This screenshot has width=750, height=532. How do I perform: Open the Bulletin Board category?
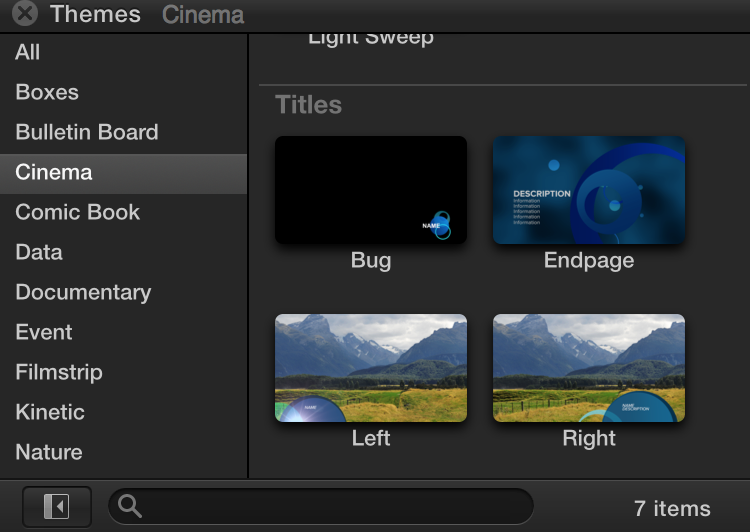pos(87,132)
